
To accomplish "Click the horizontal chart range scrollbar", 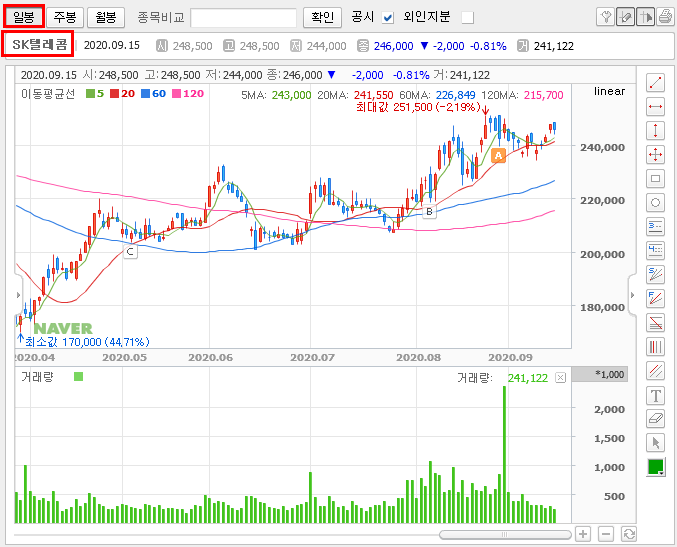I will pos(505,534).
